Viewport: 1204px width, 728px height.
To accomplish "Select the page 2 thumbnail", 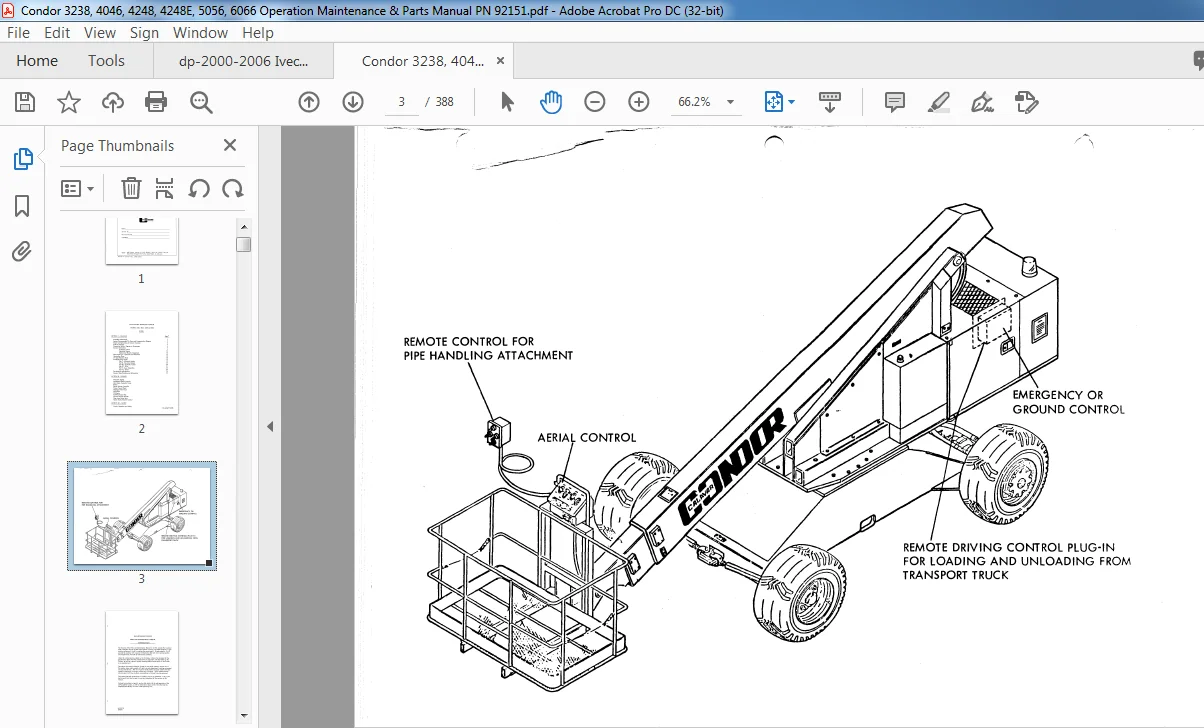I will click(x=142, y=362).
